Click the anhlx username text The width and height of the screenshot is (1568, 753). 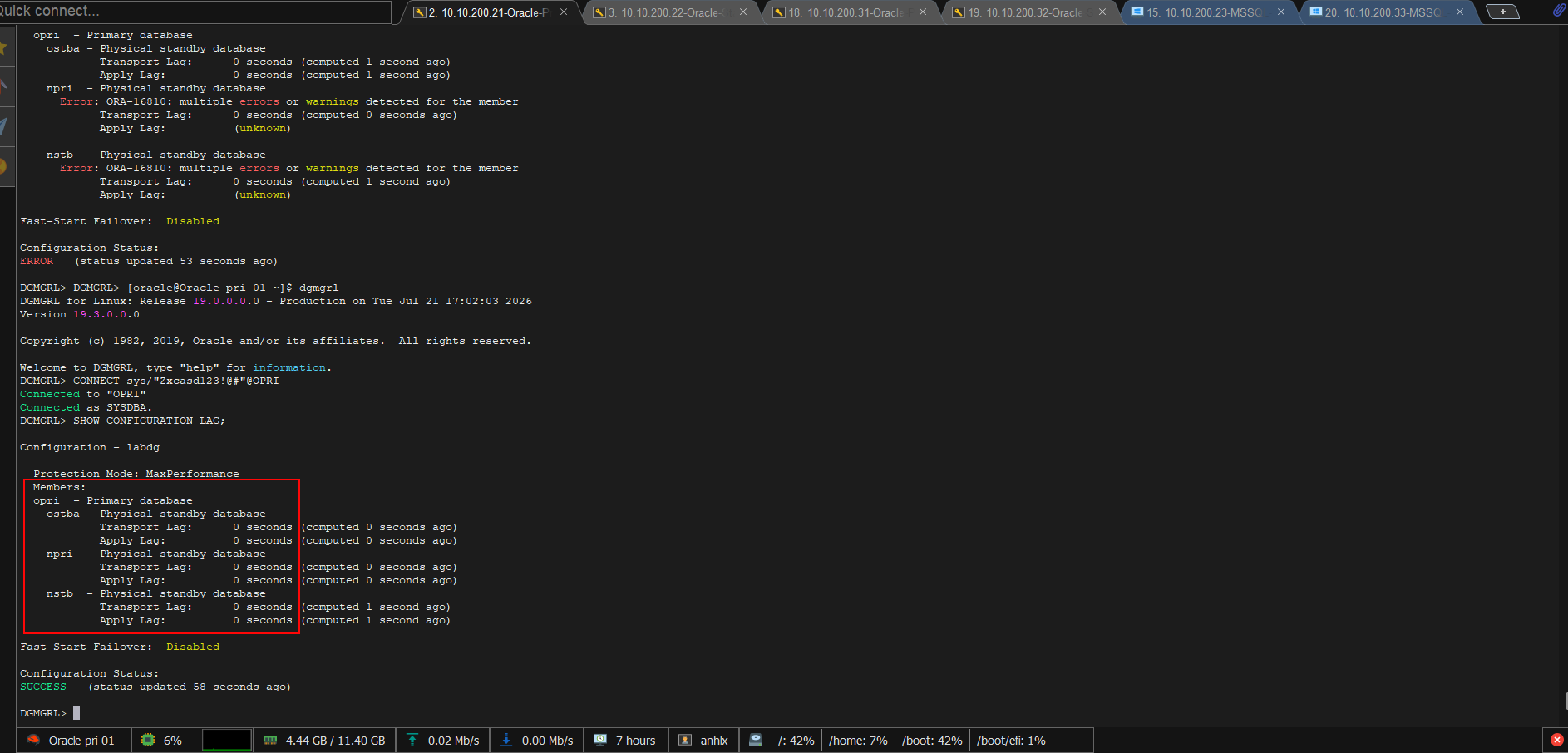(714, 741)
